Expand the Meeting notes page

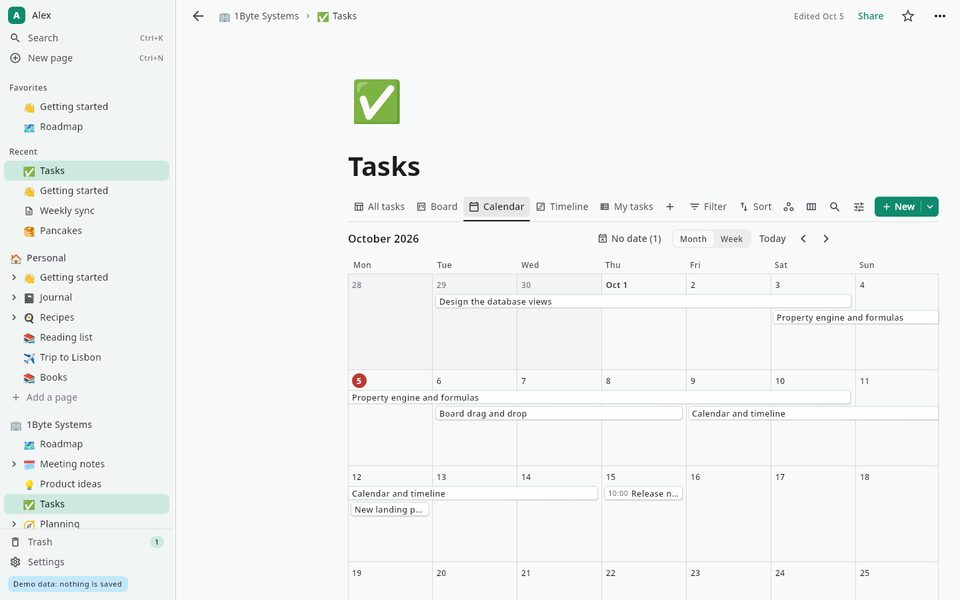point(14,464)
